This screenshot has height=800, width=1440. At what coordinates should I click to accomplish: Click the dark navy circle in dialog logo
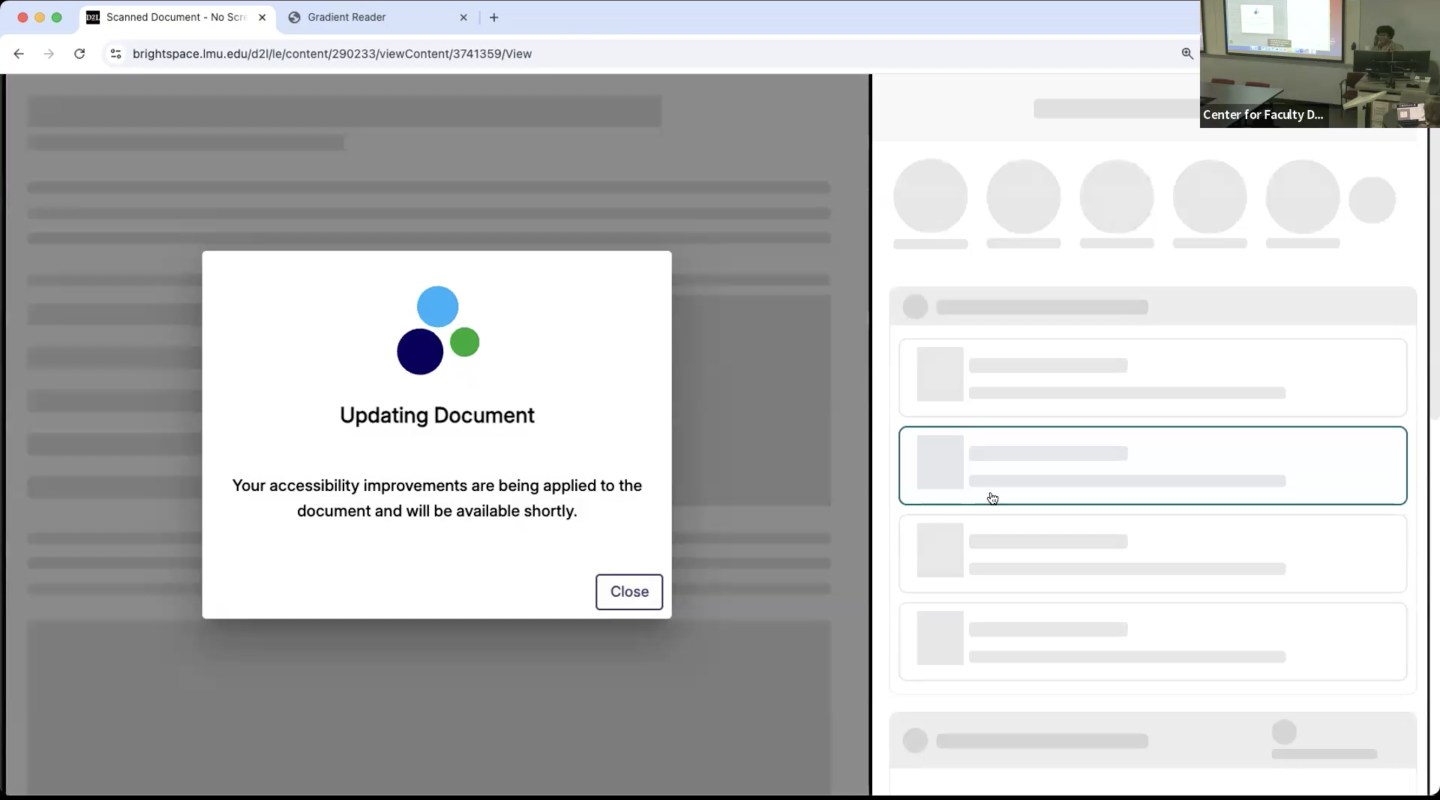point(420,352)
